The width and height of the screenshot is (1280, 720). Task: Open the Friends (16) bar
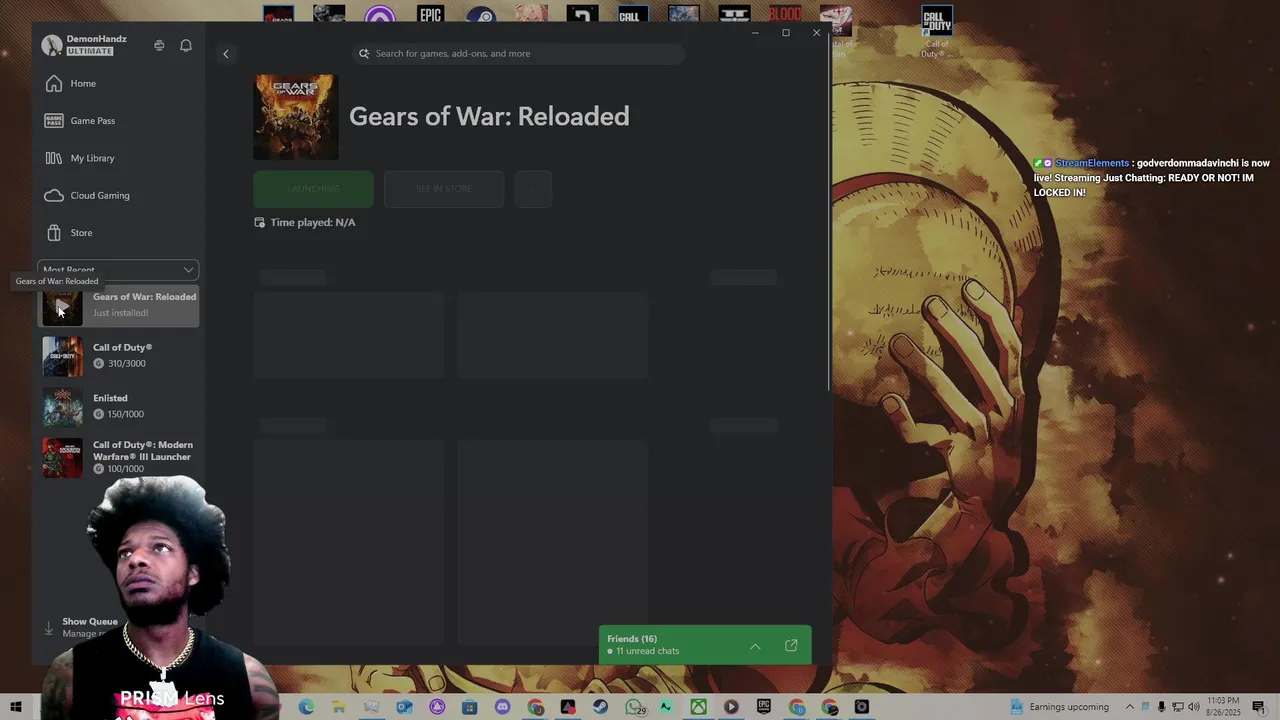pos(705,645)
